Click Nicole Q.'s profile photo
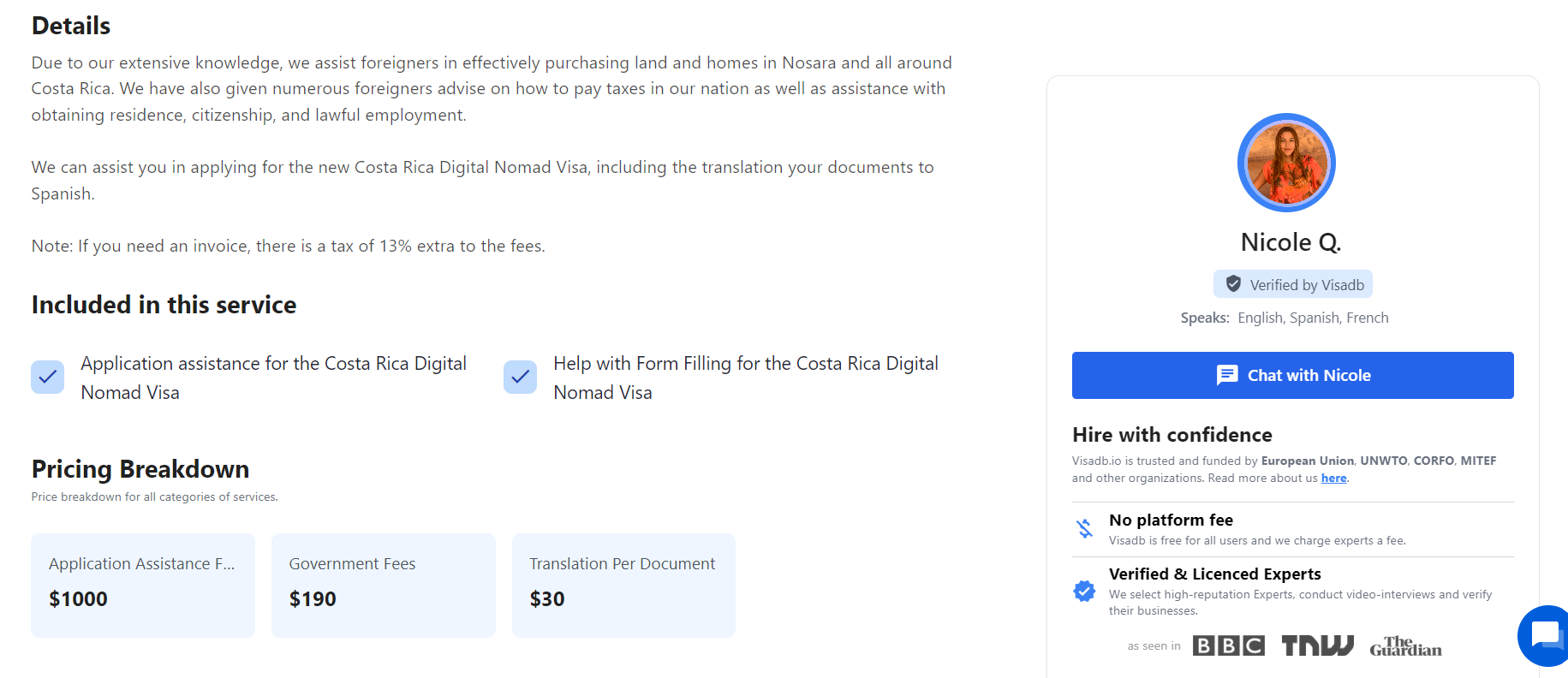This screenshot has width=1568, height=678. click(x=1286, y=163)
